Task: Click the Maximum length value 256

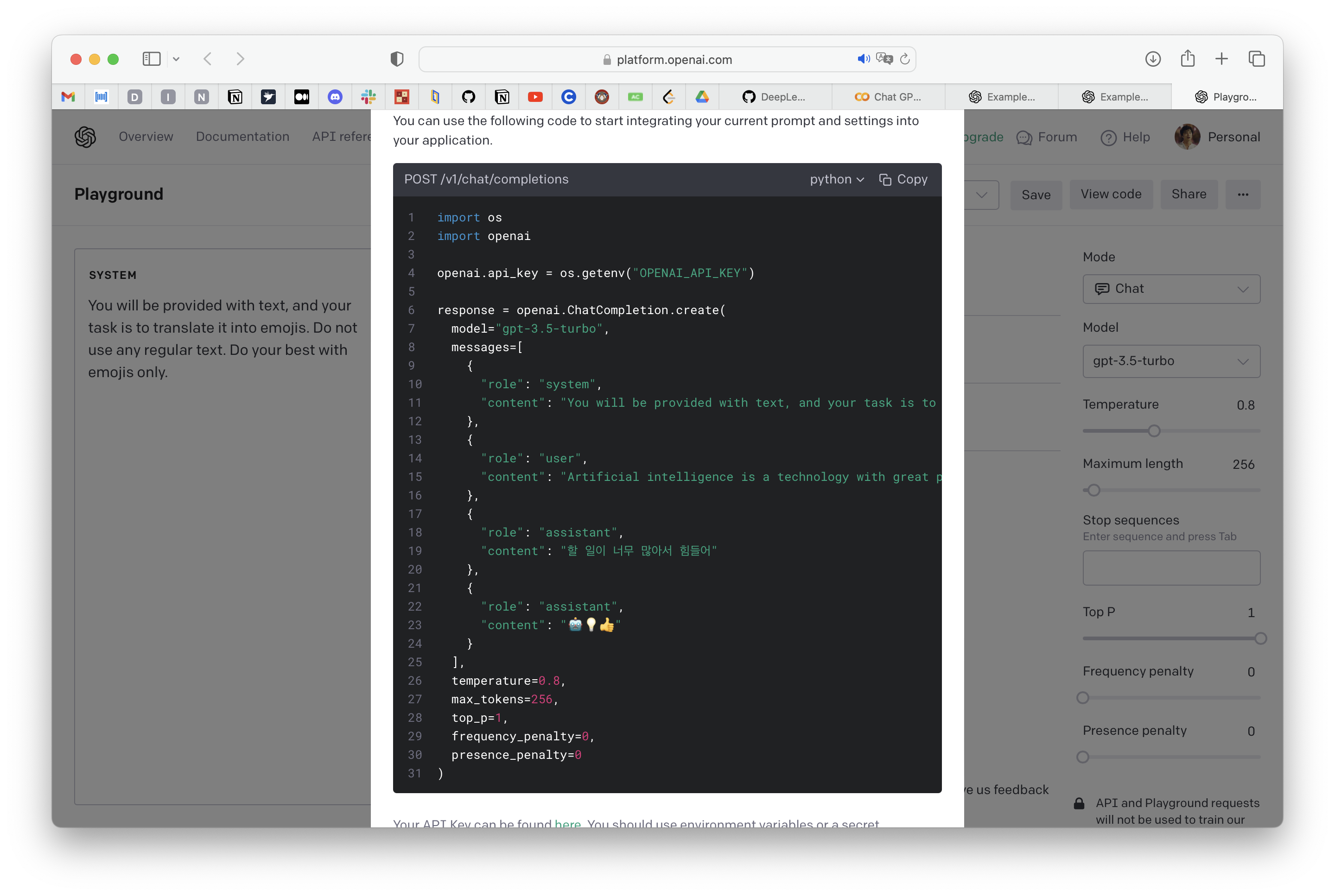Action: click(x=1243, y=465)
